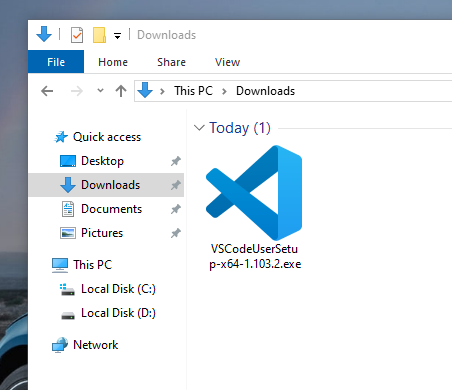This screenshot has width=452, height=390.
Task: Click the address bar empty field area
Action: point(373,91)
